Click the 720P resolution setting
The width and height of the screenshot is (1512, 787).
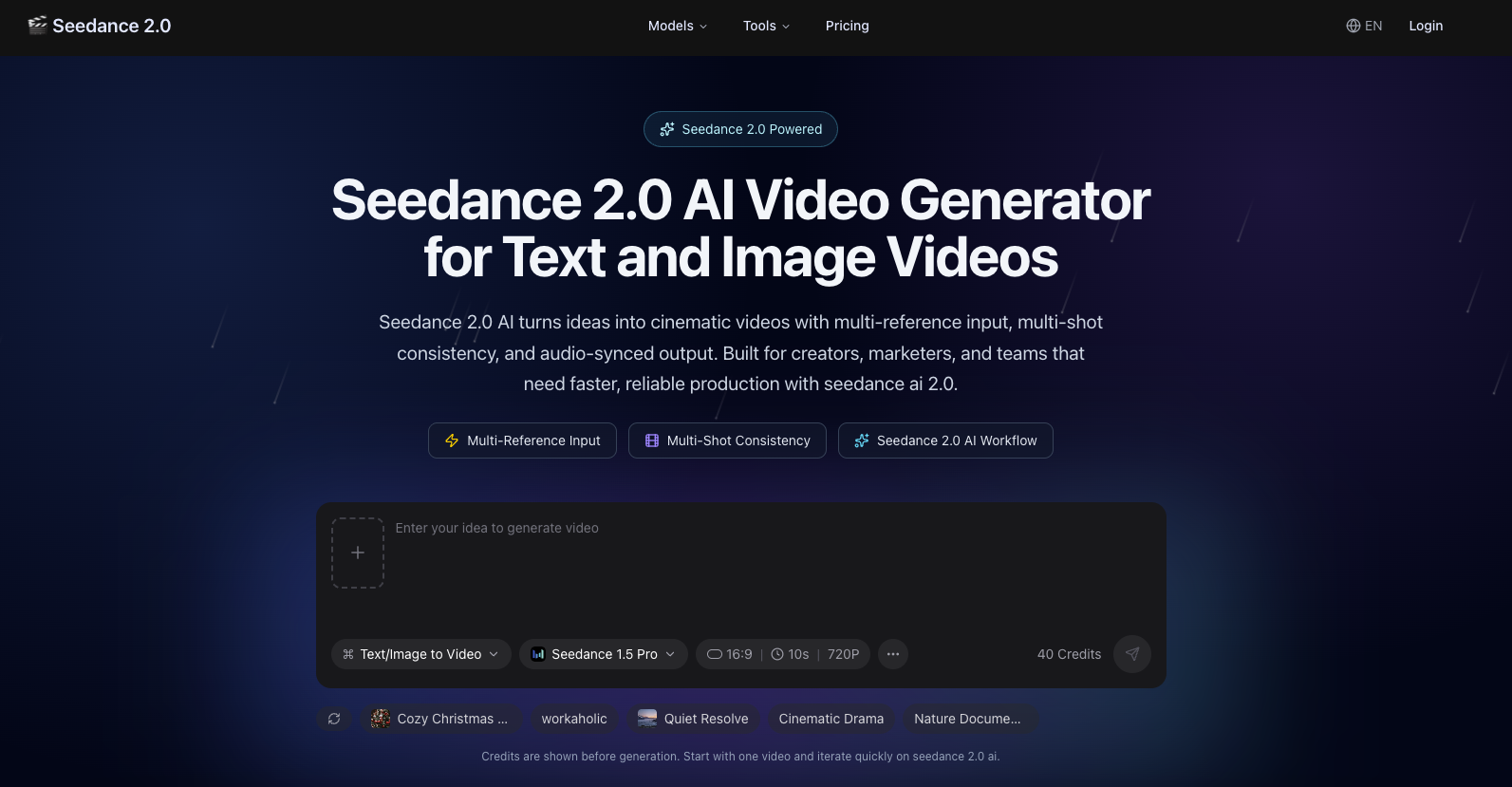pyautogui.click(x=843, y=654)
